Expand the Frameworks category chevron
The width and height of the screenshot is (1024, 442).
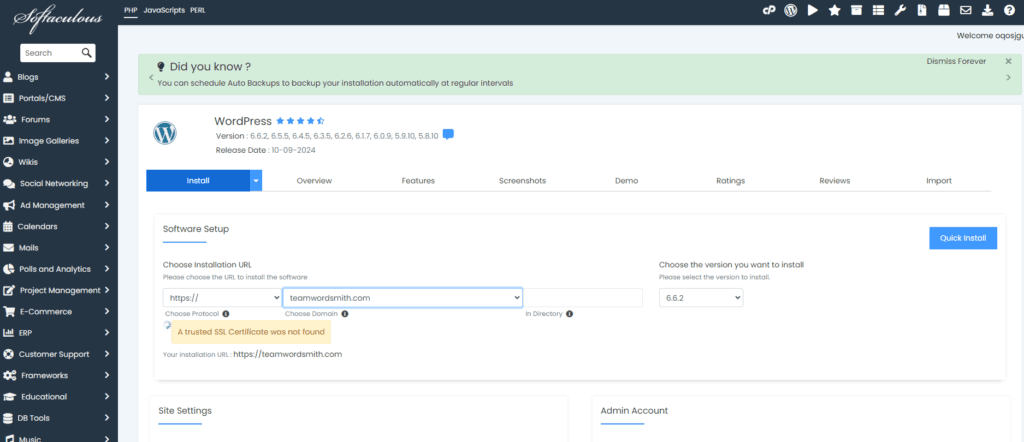[106, 375]
